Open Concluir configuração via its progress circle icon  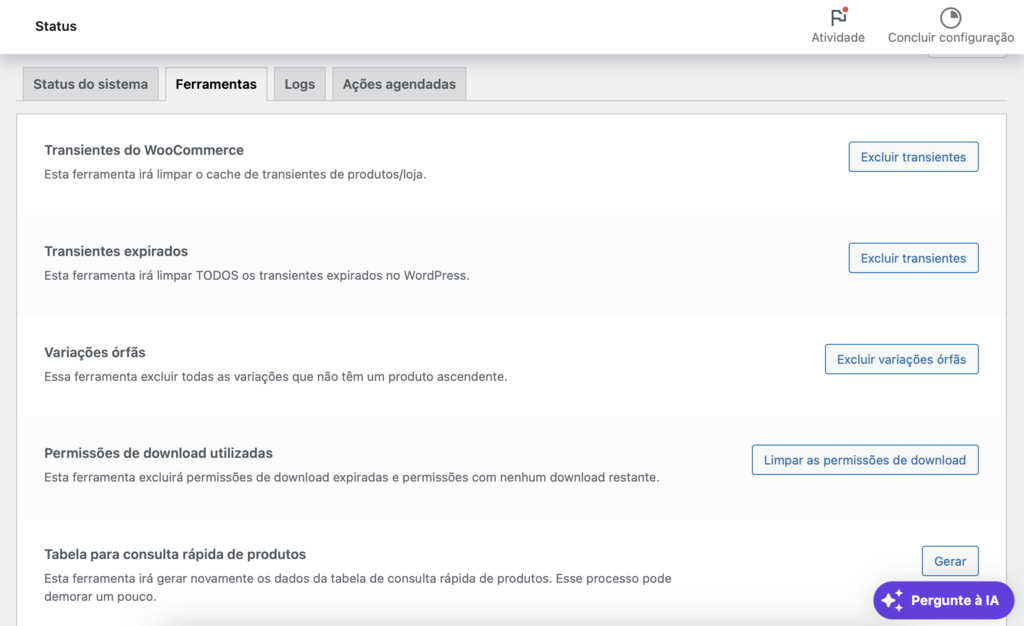pos(949,18)
